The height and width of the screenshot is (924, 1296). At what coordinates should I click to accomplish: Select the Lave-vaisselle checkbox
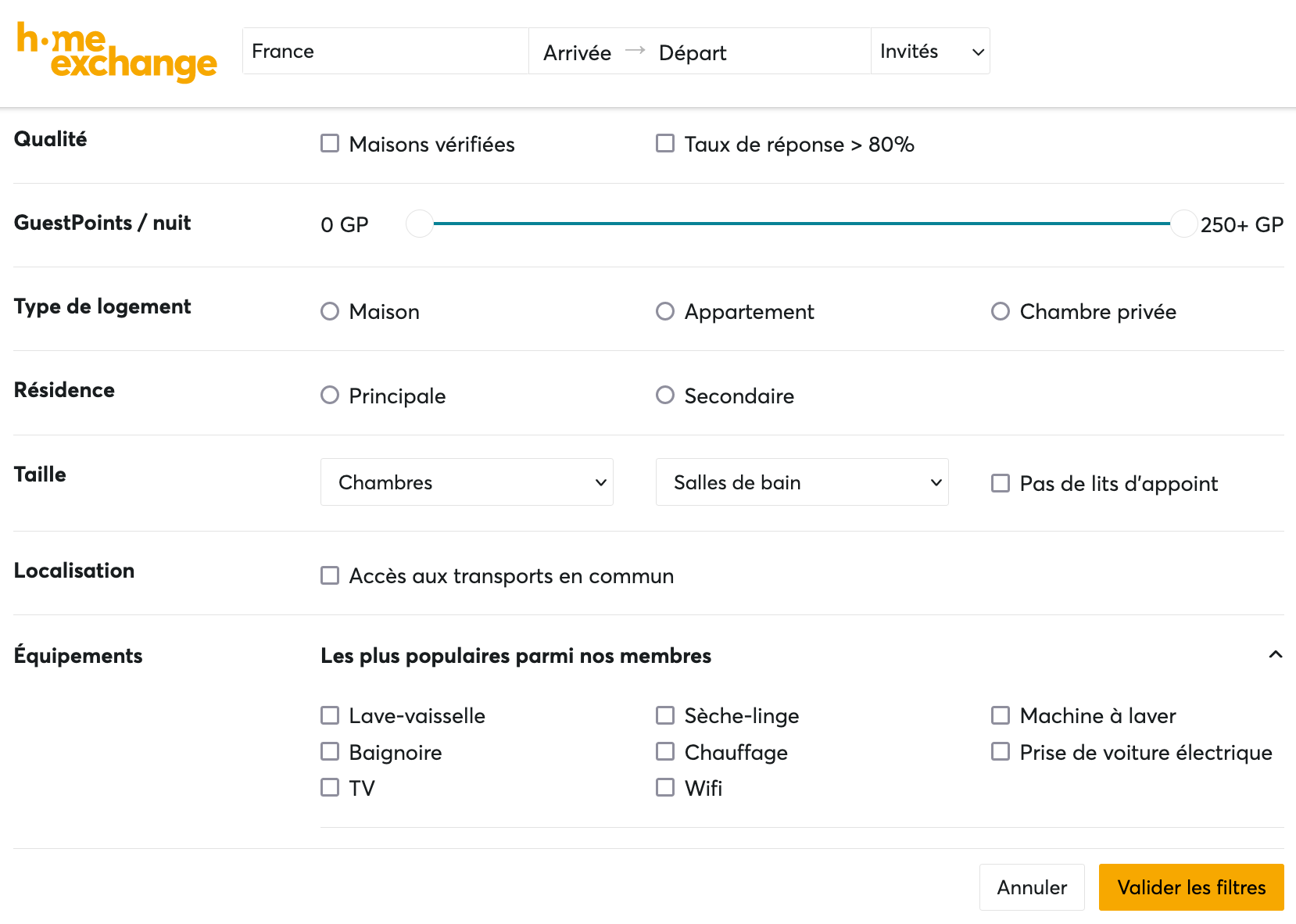(330, 715)
